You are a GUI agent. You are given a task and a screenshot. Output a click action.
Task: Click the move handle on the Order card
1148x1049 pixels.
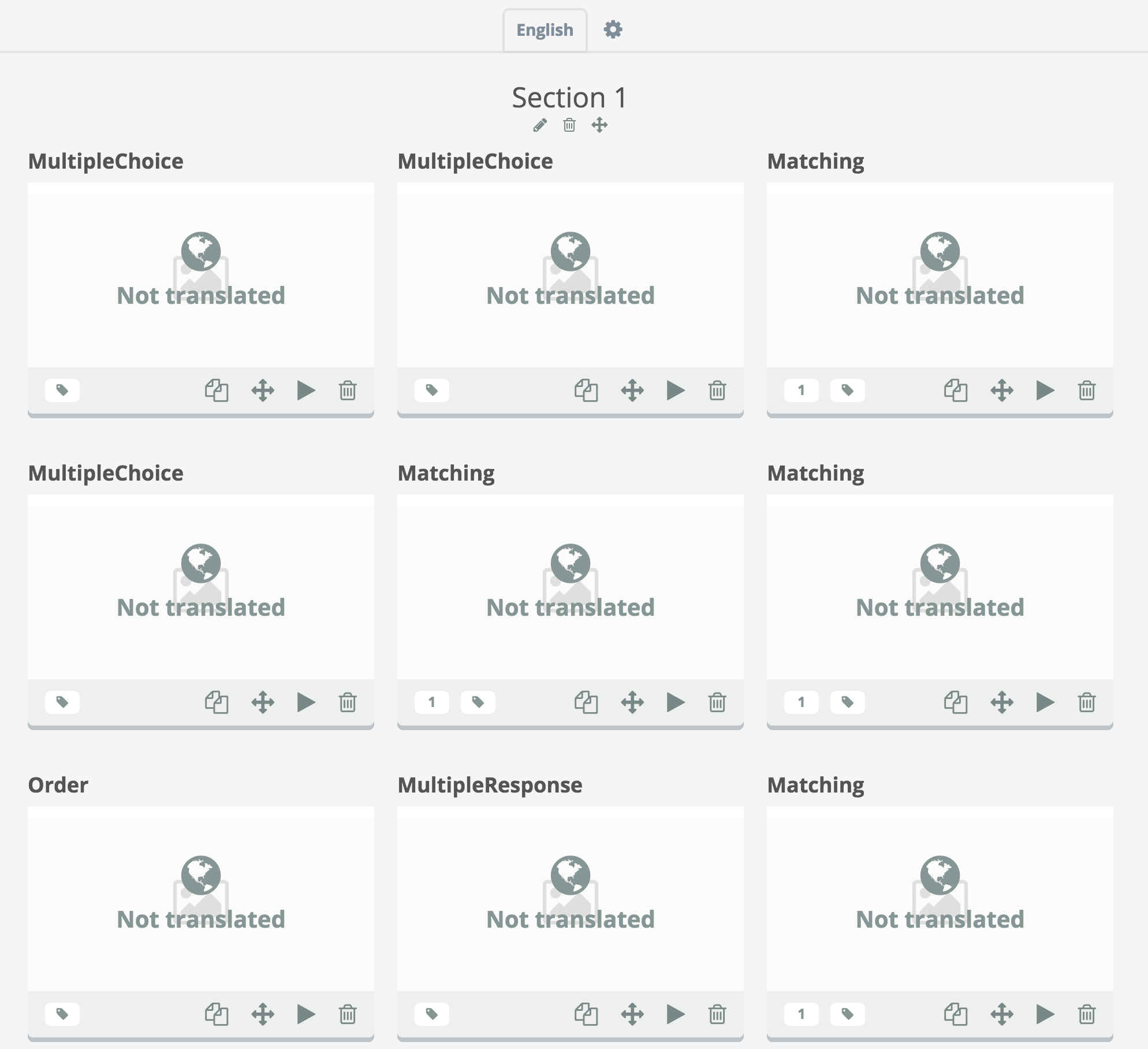(x=263, y=1014)
